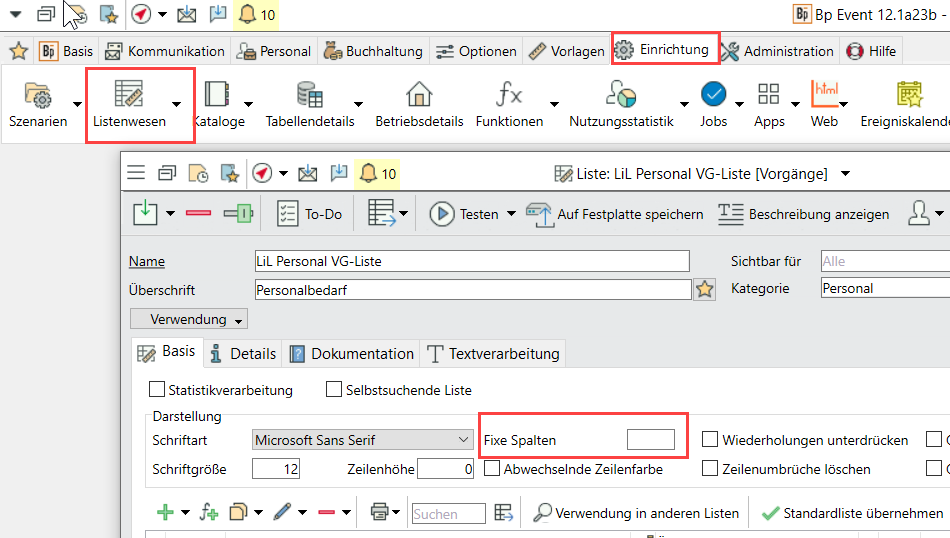
Task: Open the Szenarien folder icon
Action: [x=38, y=96]
